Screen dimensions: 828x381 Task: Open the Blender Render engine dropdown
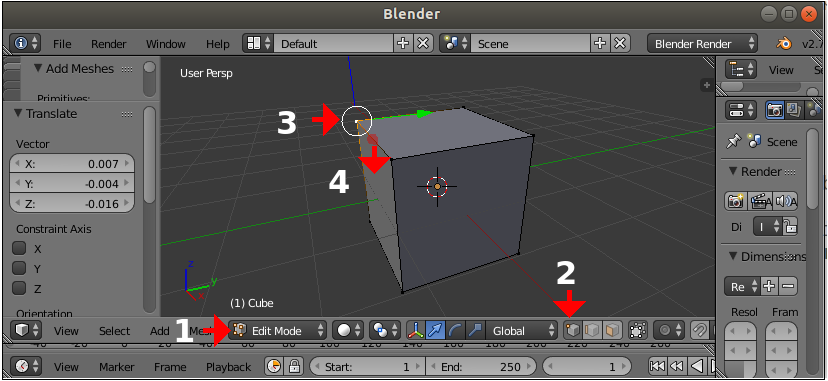pos(702,44)
